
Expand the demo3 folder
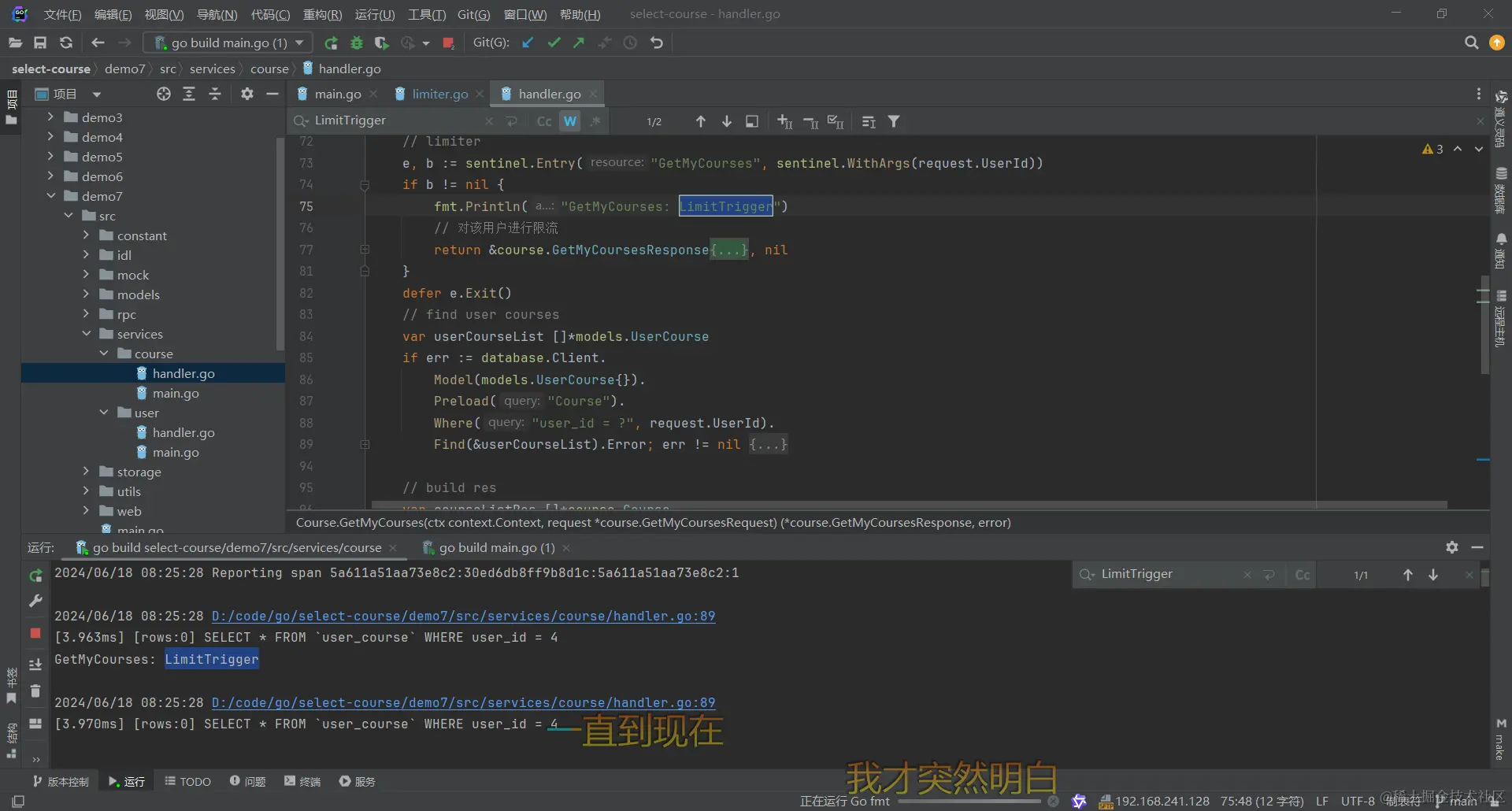[50, 117]
